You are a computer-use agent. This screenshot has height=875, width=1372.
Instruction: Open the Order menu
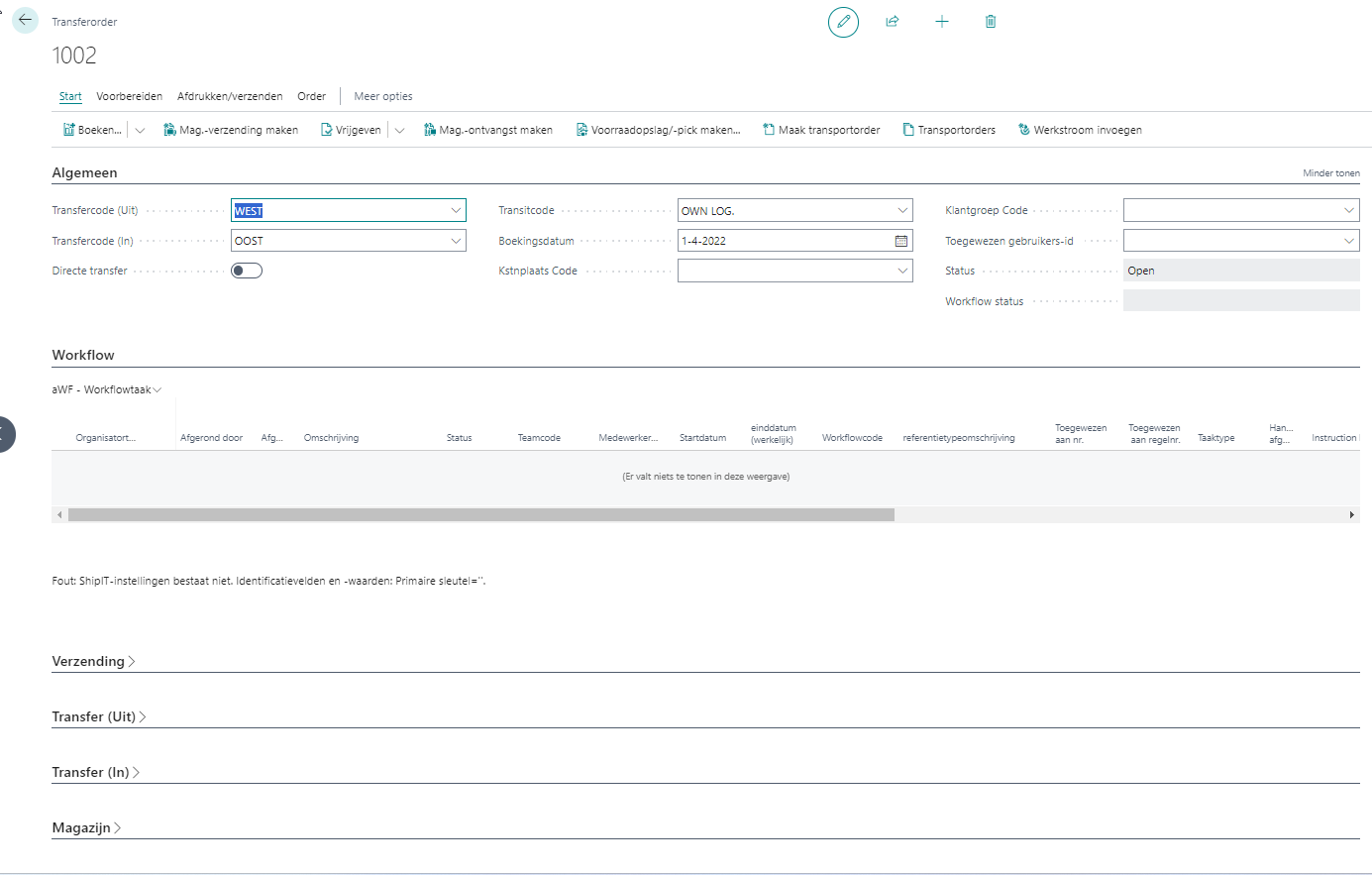point(311,96)
